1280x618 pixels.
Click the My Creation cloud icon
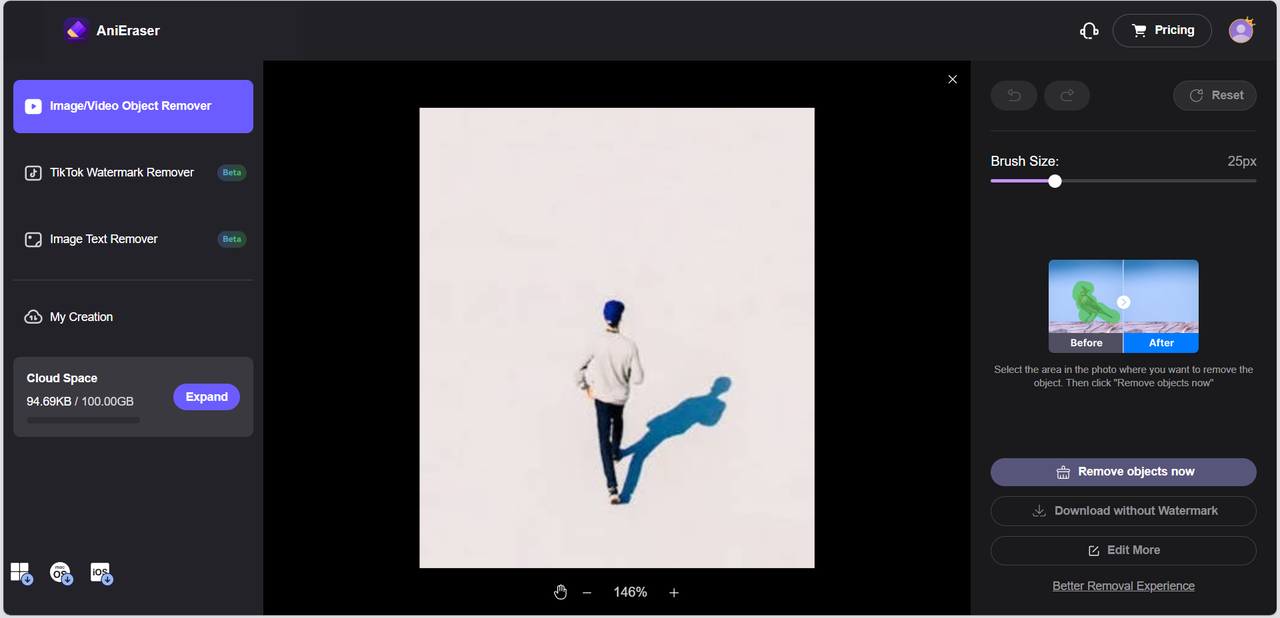pyautogui.click(x=33, y=317)
